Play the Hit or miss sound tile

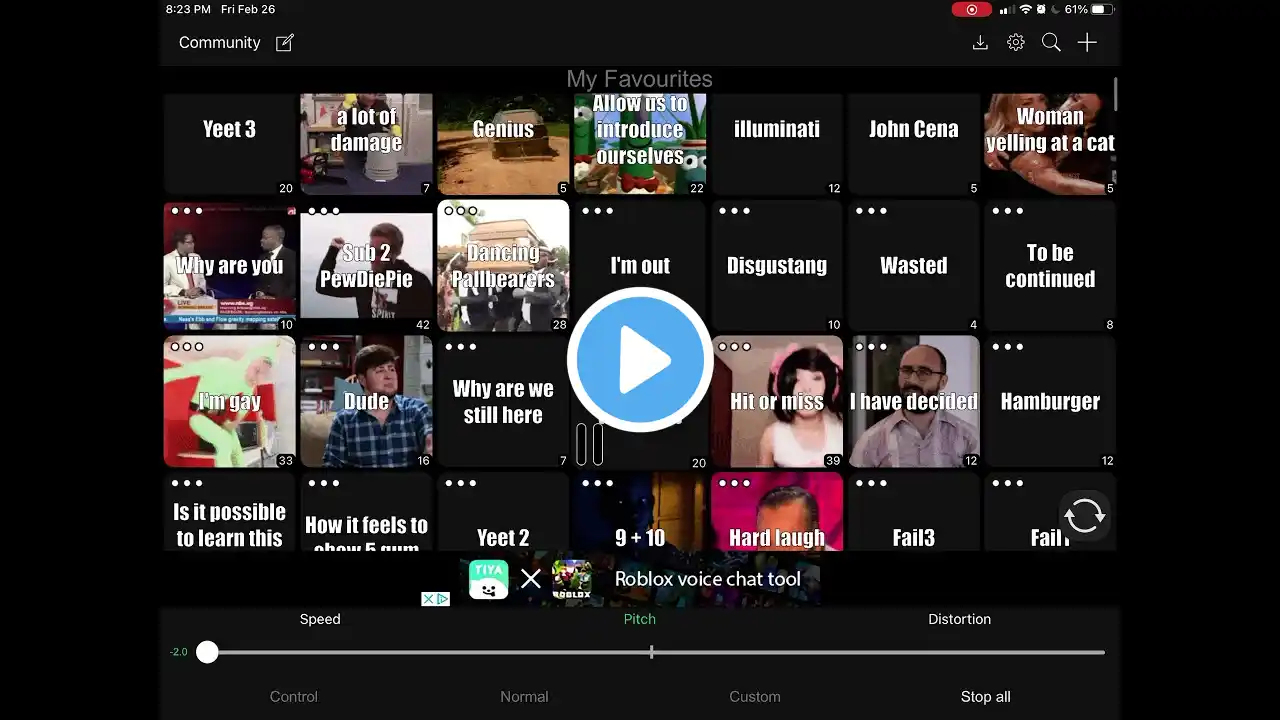[x=777, y=402]
